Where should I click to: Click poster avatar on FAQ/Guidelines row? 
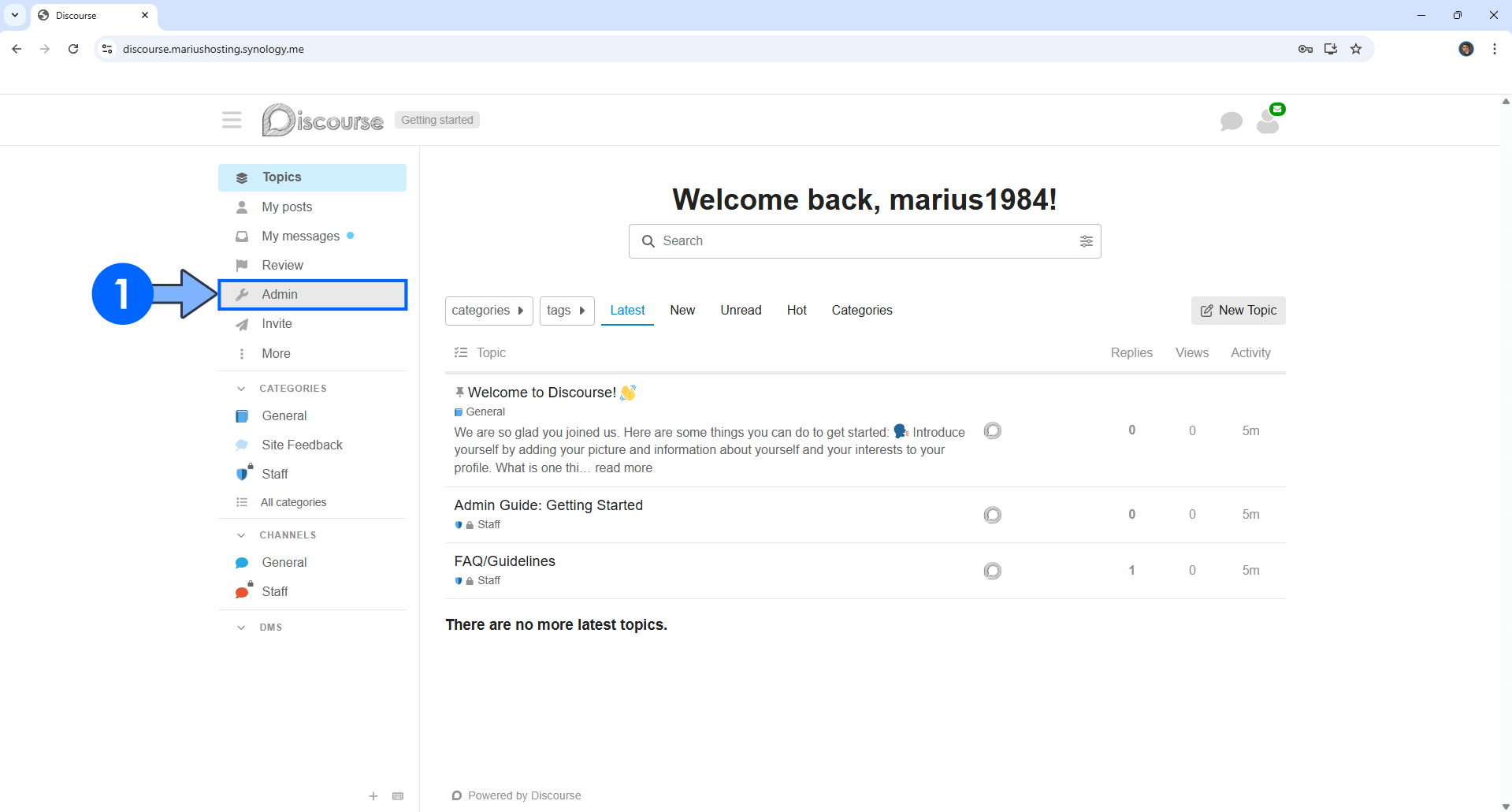(x=993, y=571)
